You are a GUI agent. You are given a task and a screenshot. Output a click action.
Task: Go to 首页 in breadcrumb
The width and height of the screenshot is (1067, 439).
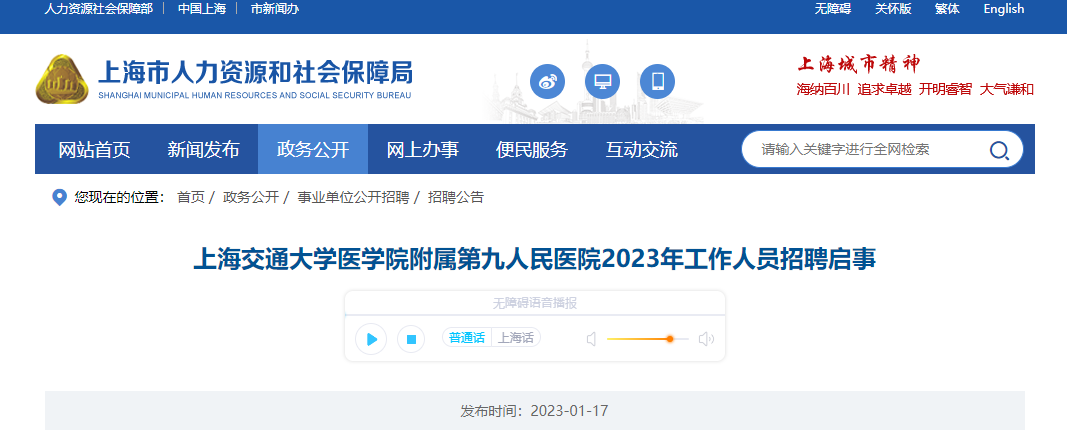pos(191,198)
